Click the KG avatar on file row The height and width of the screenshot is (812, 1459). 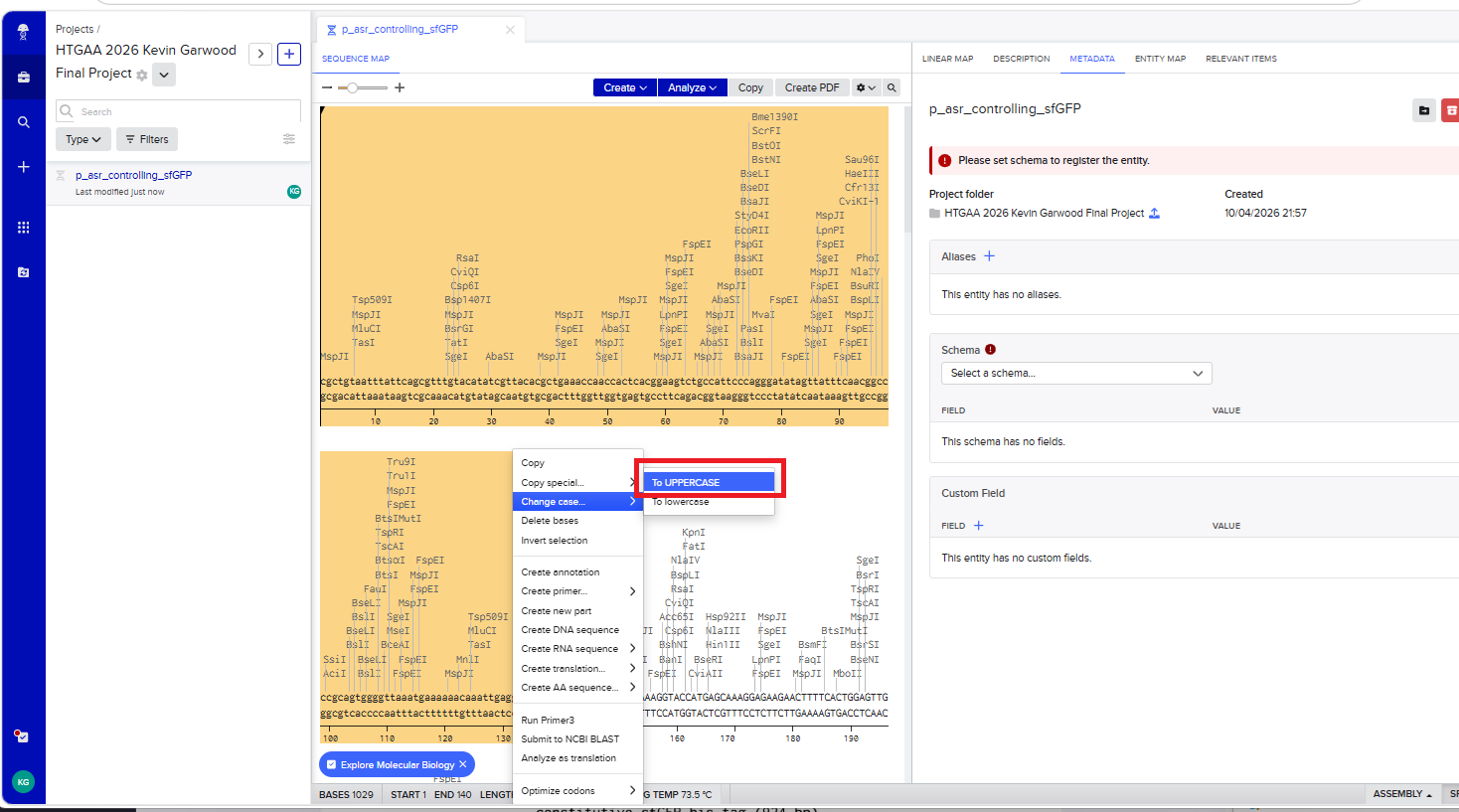(294, 191)
